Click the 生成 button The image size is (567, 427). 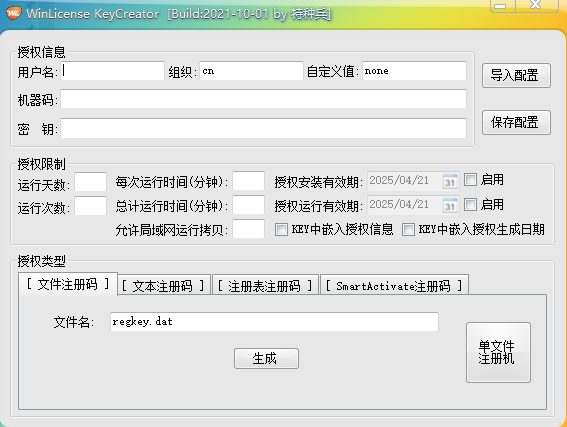tap(266, 358)
